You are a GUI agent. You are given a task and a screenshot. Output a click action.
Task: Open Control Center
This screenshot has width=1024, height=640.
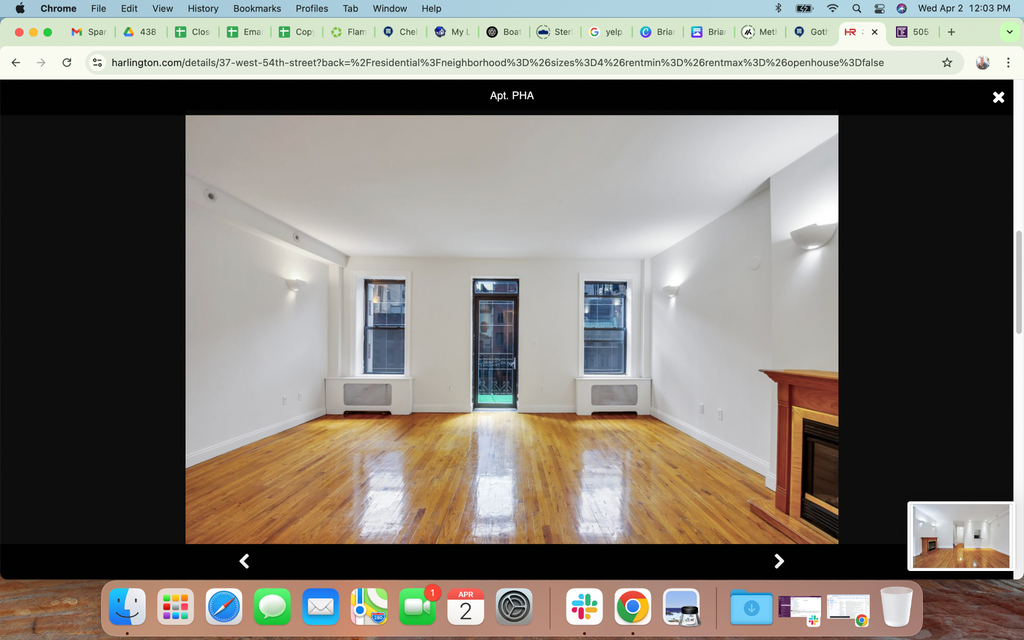pyautogui.click(x=879, y=8)
